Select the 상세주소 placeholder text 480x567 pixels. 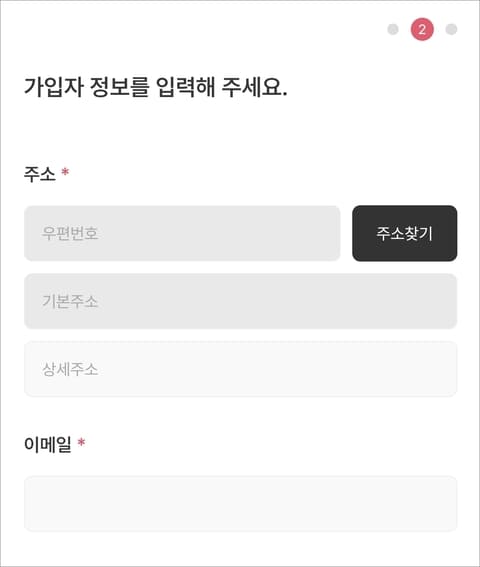[70, 369]
